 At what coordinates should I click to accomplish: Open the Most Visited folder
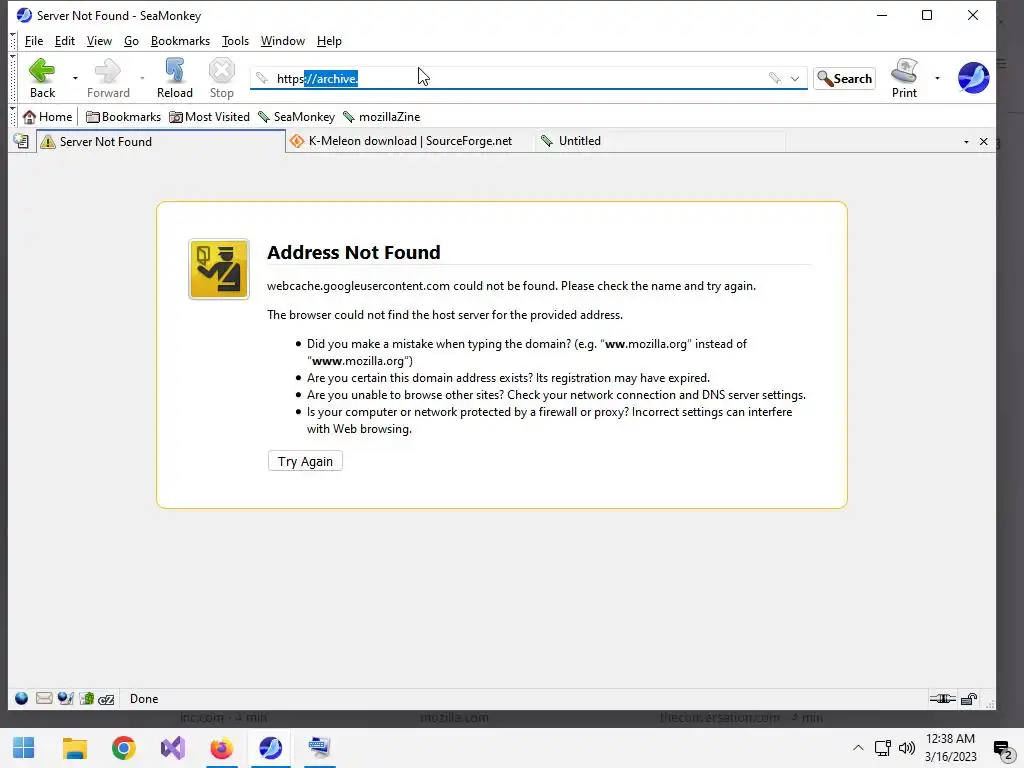coord(209,117)
